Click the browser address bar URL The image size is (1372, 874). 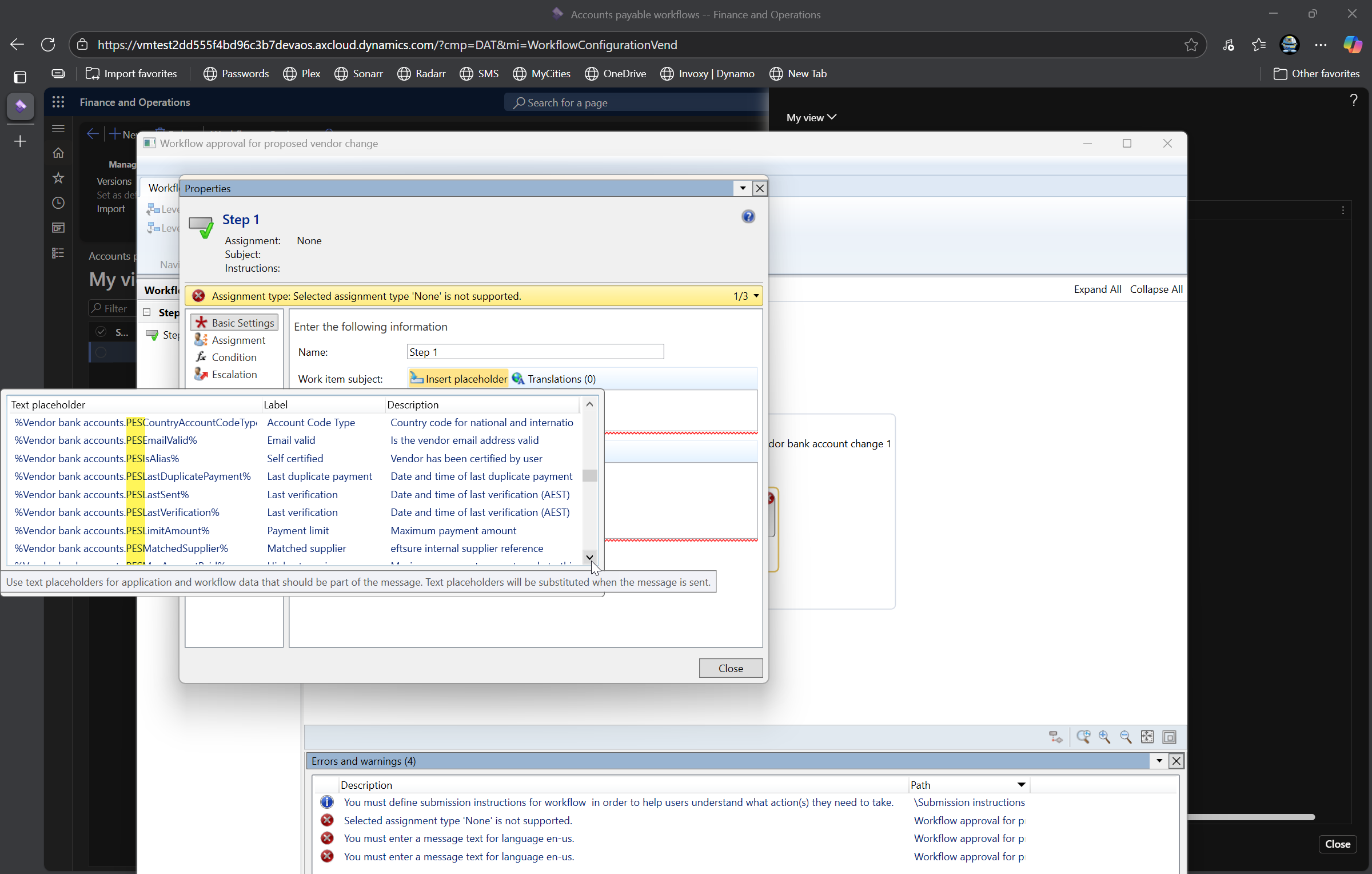pos(387,45)
